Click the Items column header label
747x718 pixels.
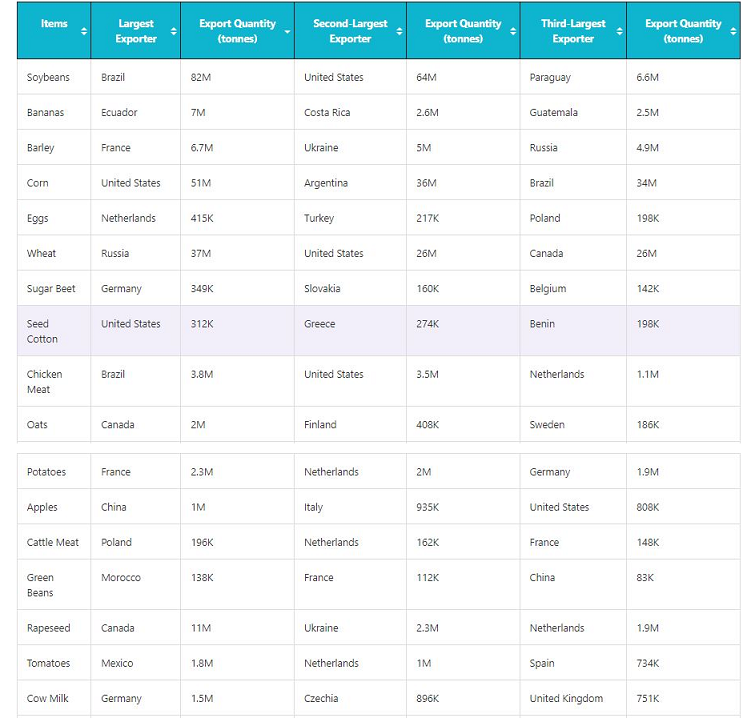[x=54, y=24]
